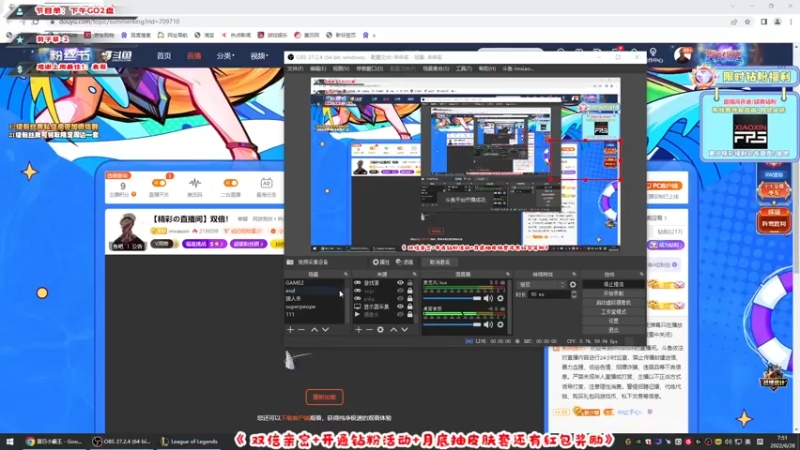Bookmark this page with the star icon in Chrome
800x450 pixels.
(747, 22)
